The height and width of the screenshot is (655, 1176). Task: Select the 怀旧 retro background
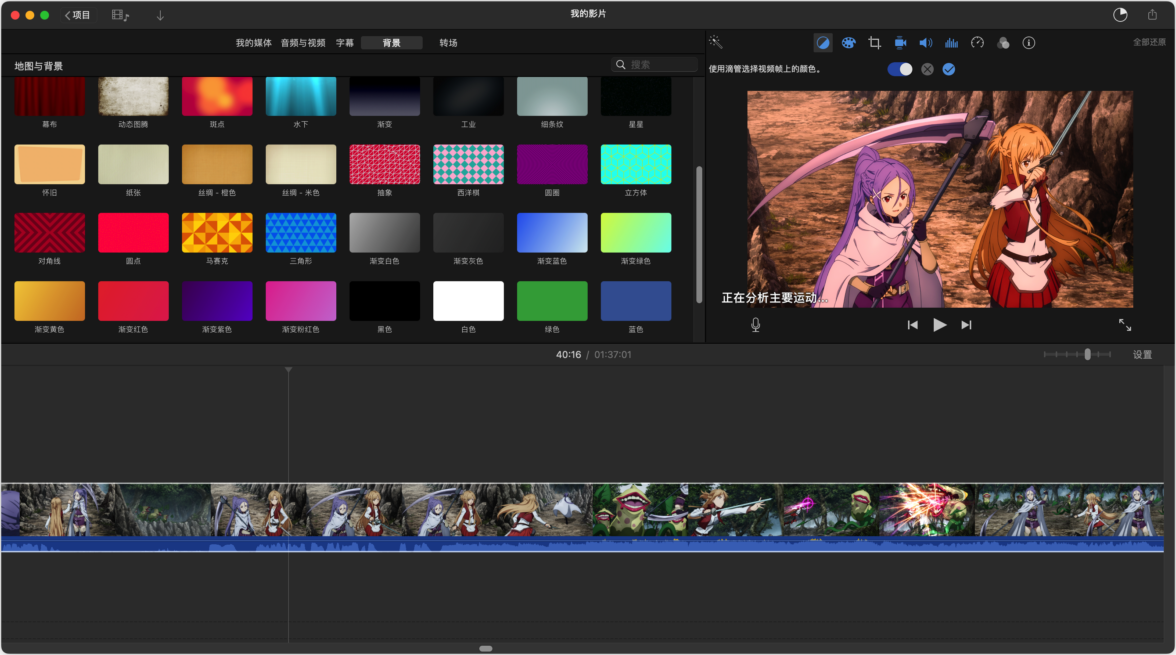tap(50, 164)
